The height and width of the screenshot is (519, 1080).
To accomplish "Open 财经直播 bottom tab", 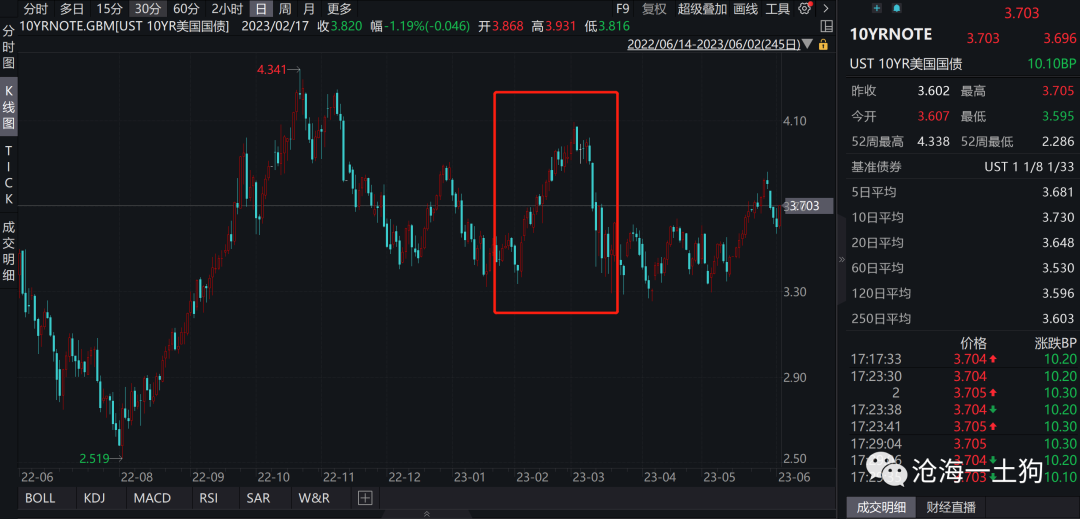I will tap(951, 507).
